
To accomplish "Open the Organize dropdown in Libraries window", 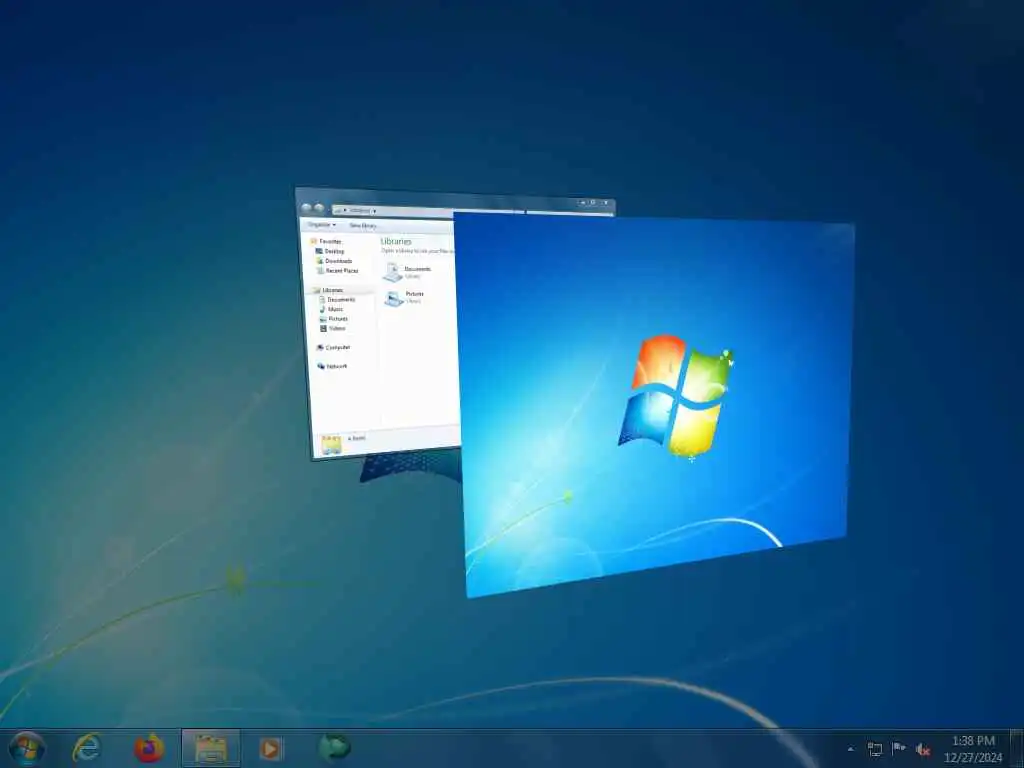I will point(321,225).
